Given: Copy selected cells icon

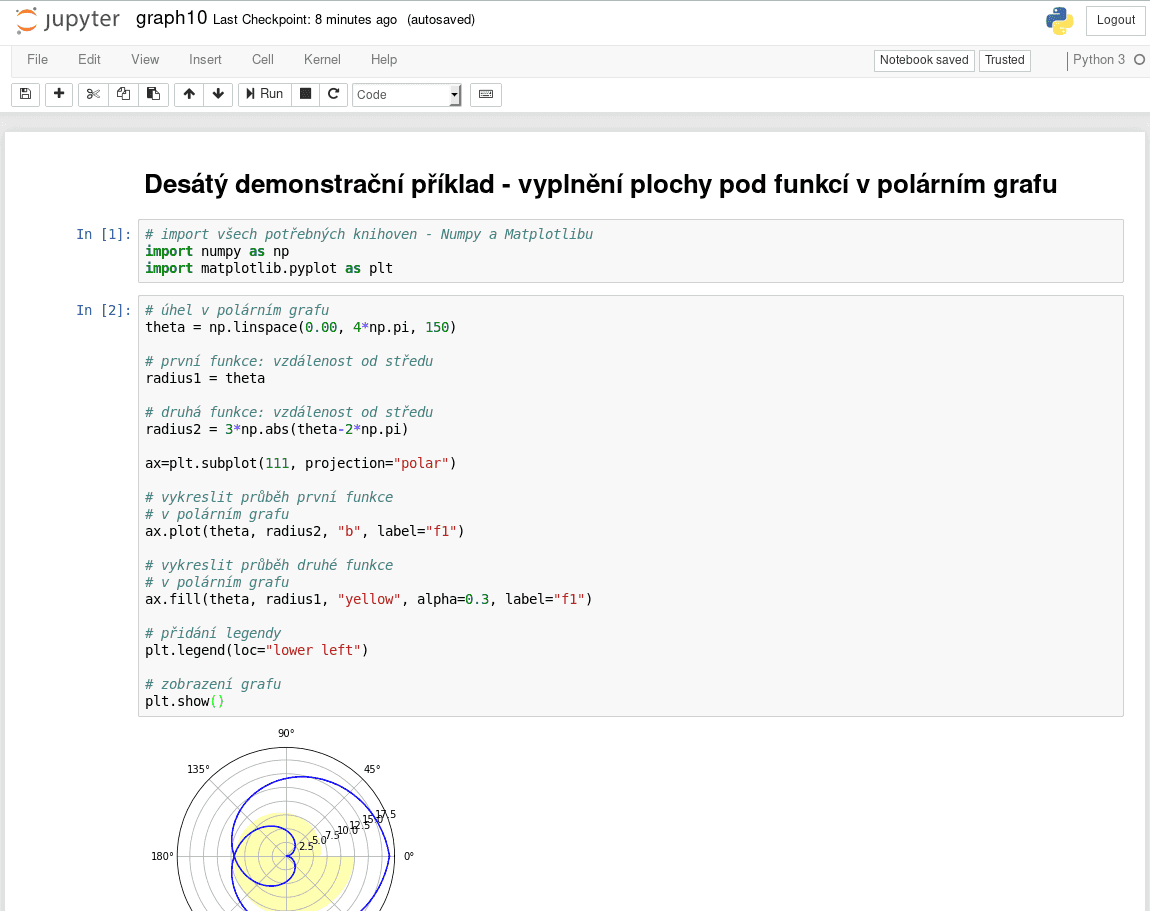Looking at the screenshot, I should tap(123, 94).
